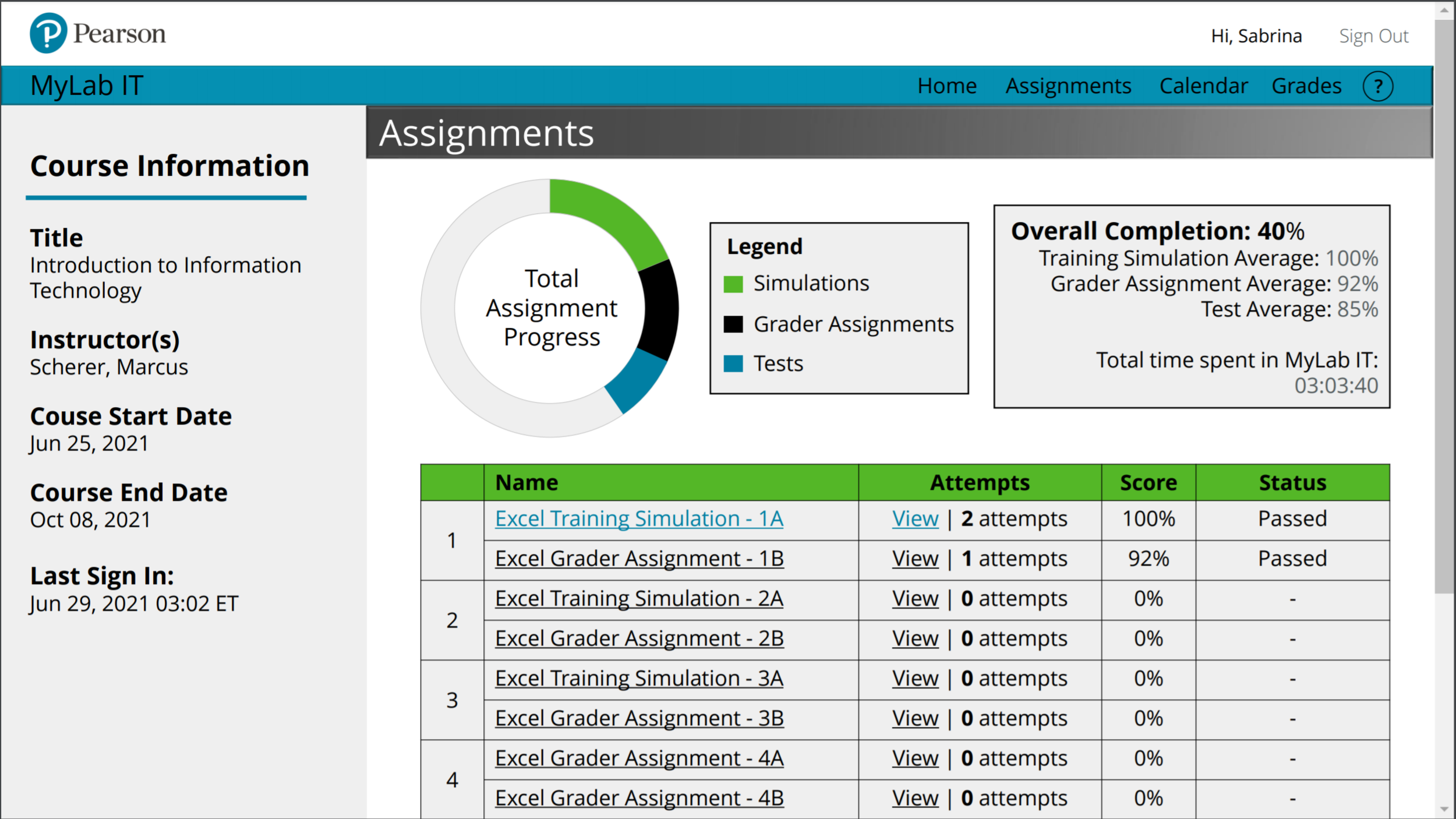Open the Help question mark icon
Image resolution: width=1456 pixels, height=819 pixels.
(x=1379, y=86)
